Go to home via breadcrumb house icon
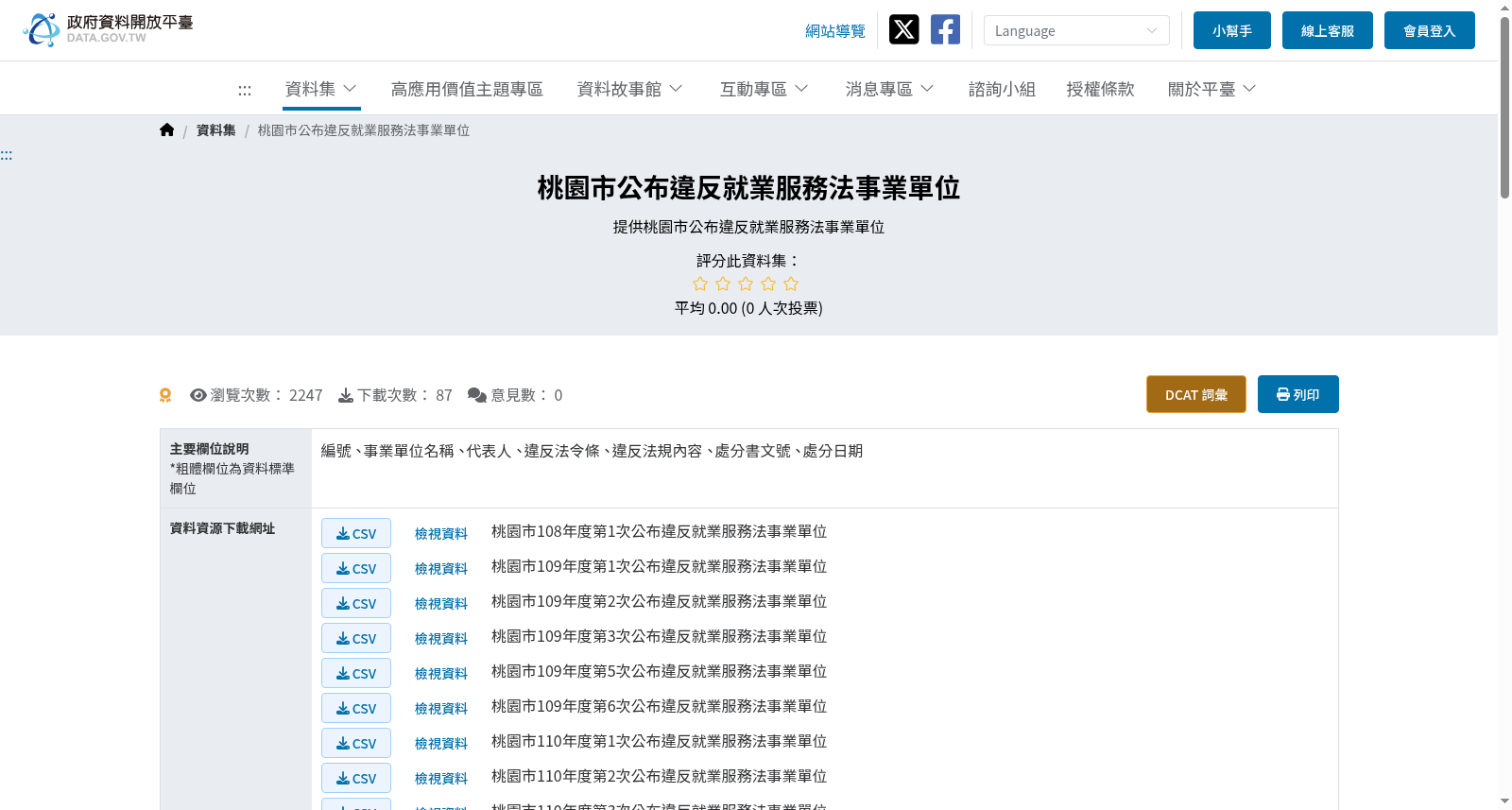The height and width of the screenshot is (810, 1512). tap(167, 130)
